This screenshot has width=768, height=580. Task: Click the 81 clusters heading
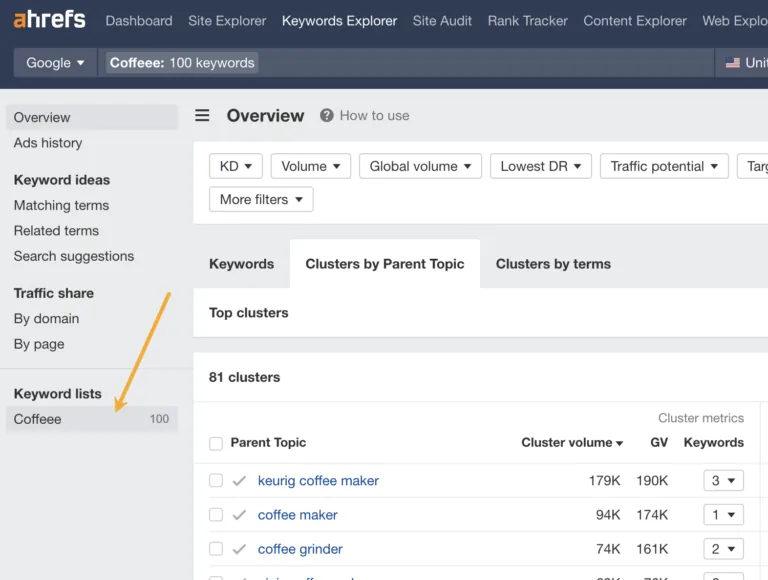[244, 377]
